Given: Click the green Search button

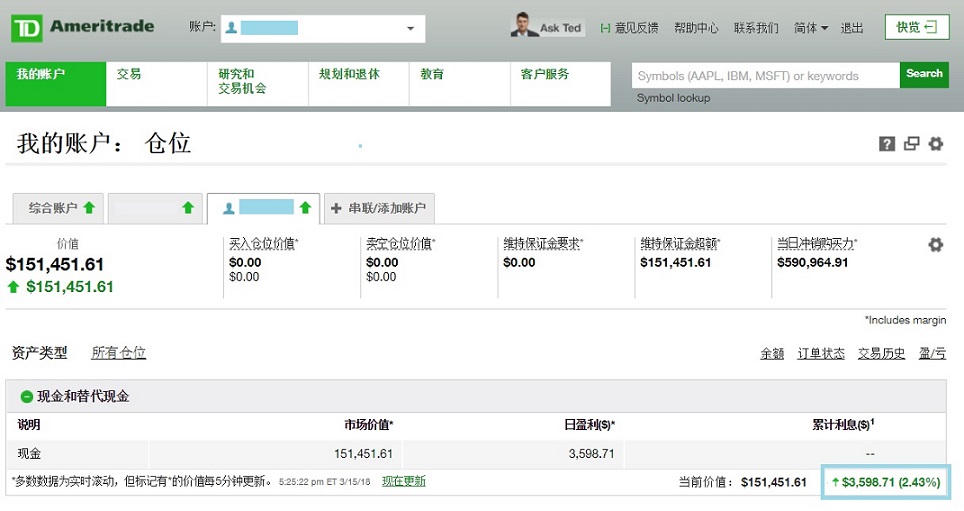Looking at the screenshot, I should tap(924, 74).
